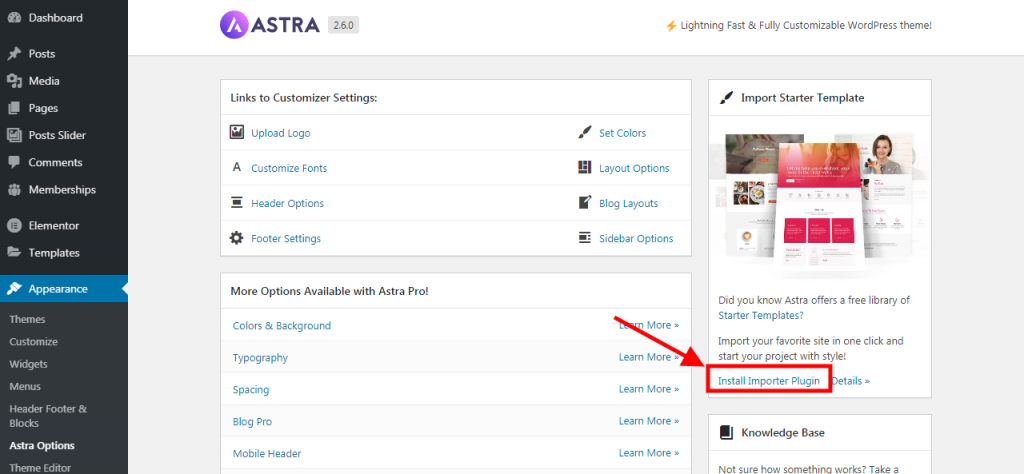Click the Blog Layouts link
The width and height of the screenshot is (1024, 474).
629,204
